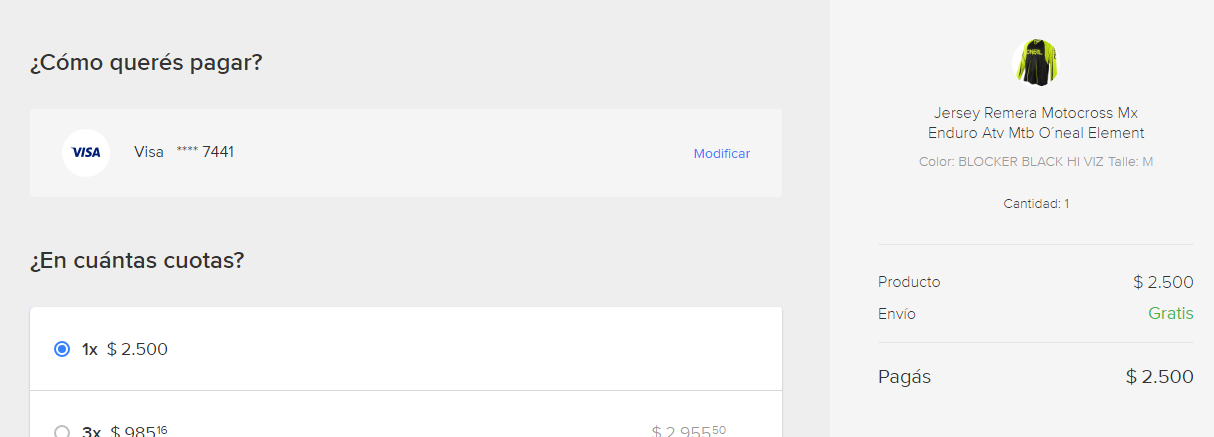Screen dimensions: 1214x437
Task: Click the Visa ending 7441 card text
Action: pyautogui.click(x=184, y=152)
